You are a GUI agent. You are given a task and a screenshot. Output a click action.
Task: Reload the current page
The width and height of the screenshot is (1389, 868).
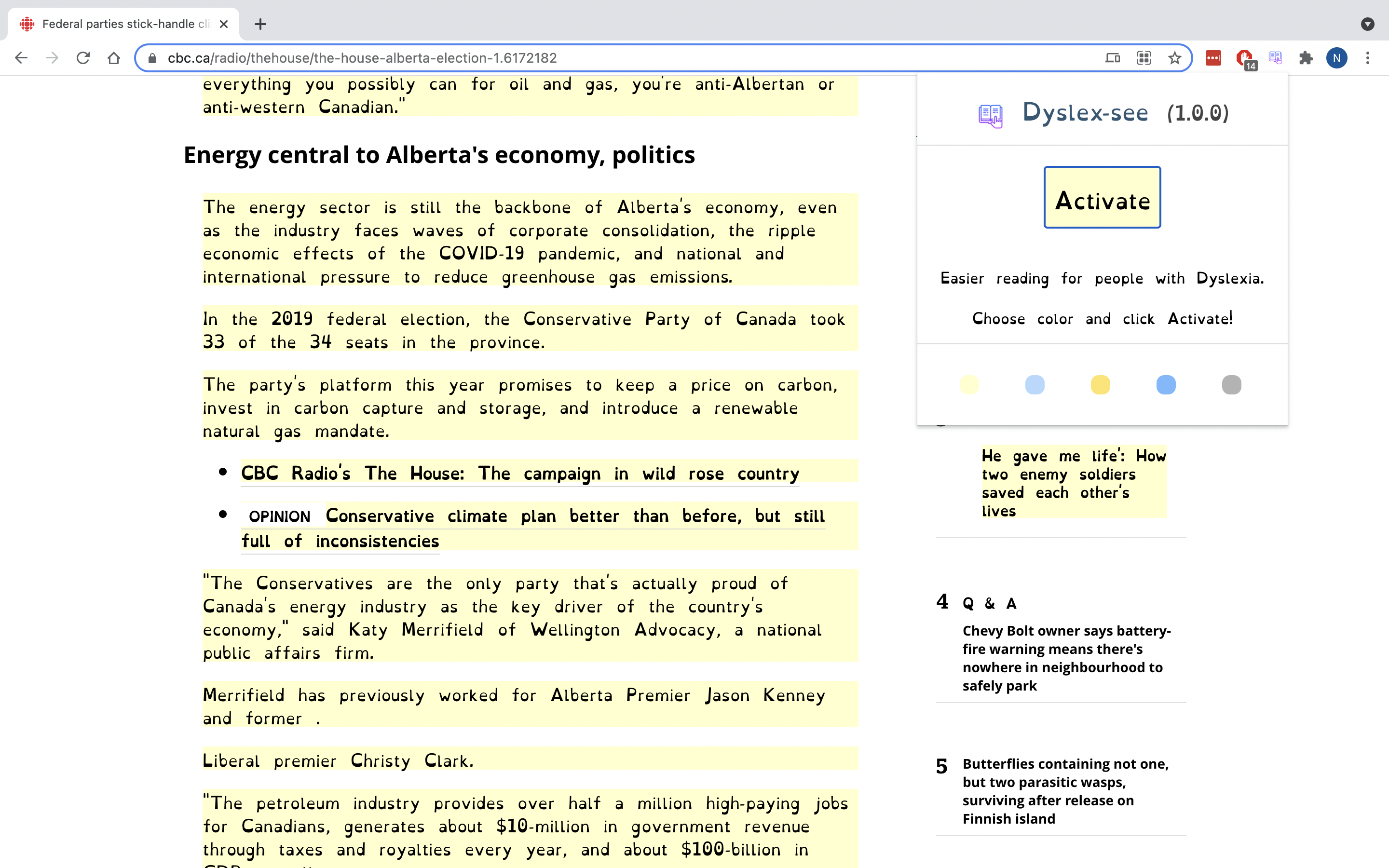click(x=83, y=58)
